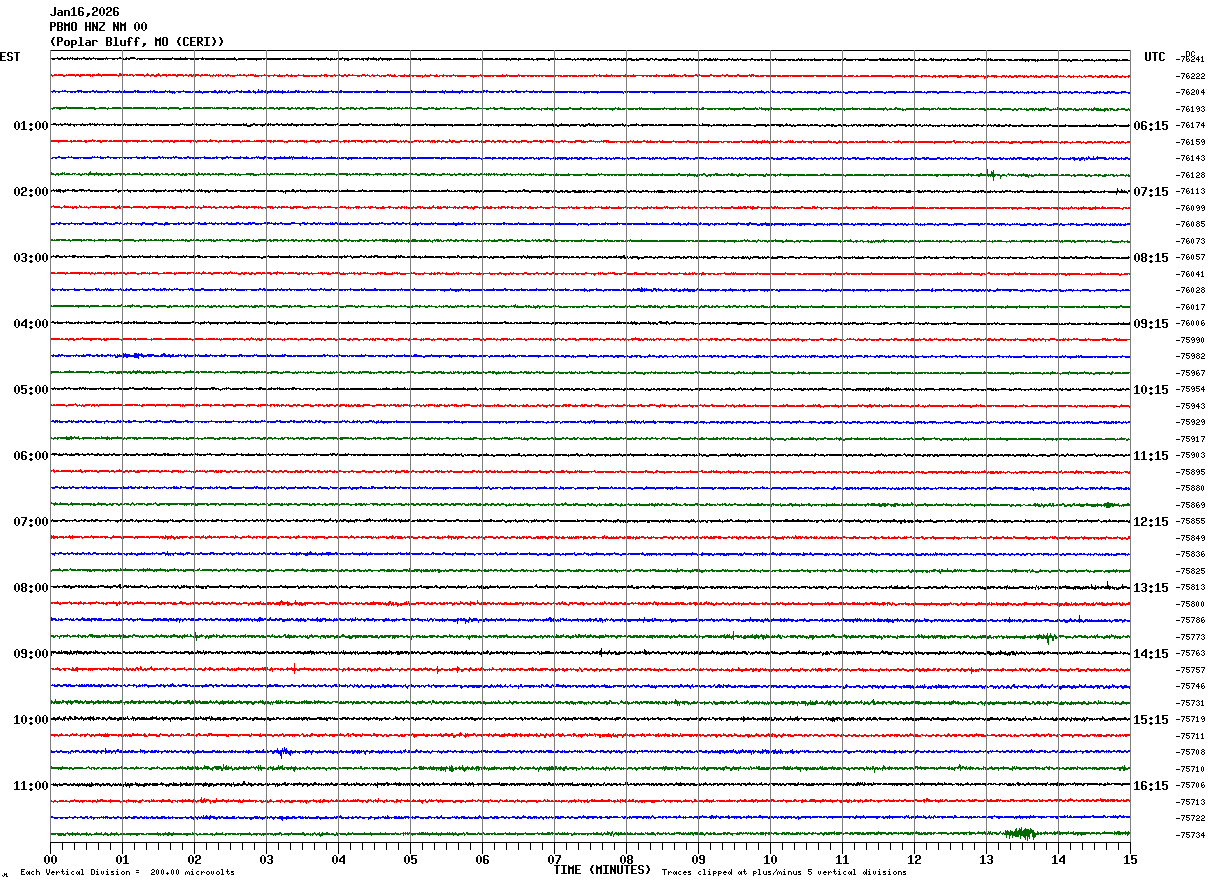Click the "06:15" UTC time label
Image resolution: width=1210 pixels, height=886 pixels.
tap(1151, 126)
